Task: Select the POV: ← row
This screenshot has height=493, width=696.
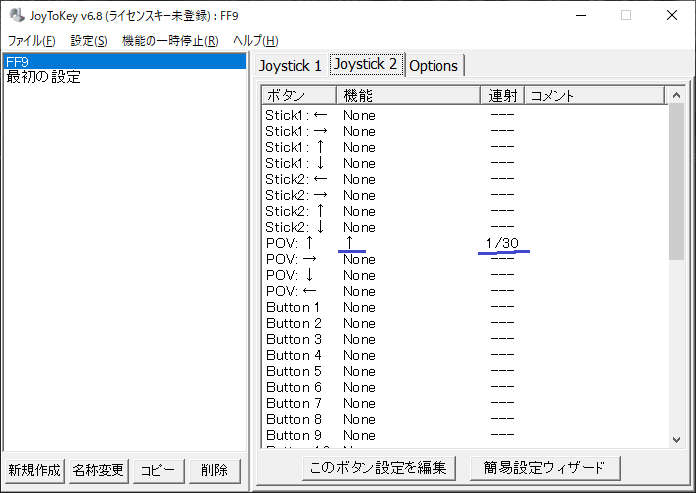Action: coord(465,291)
